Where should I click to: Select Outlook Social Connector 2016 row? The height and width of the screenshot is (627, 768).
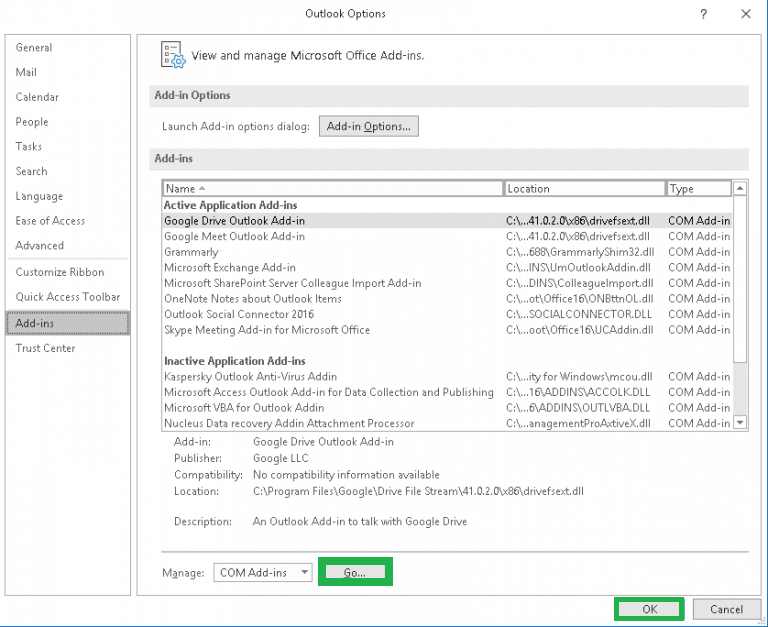tap(447, 314)
